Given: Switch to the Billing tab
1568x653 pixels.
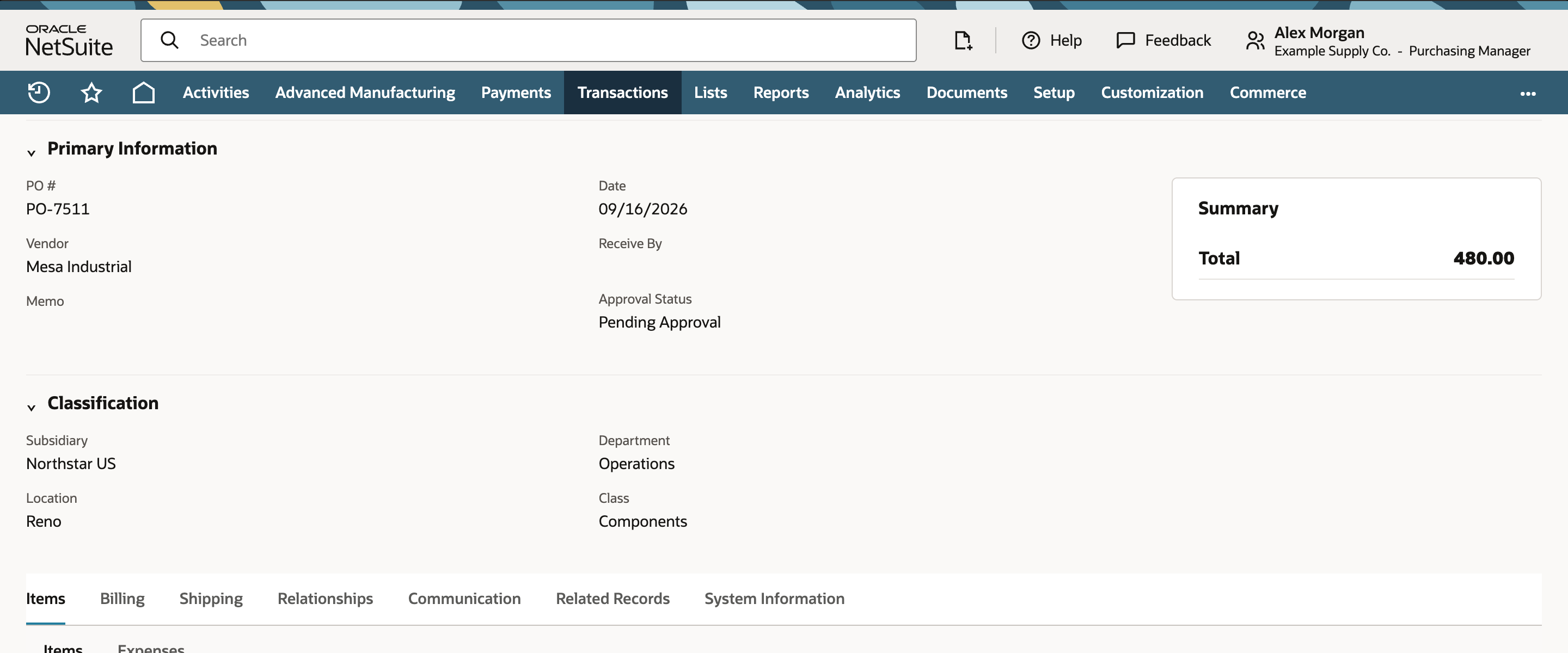Looking at the screenshot, I should (x=122, y=598).
